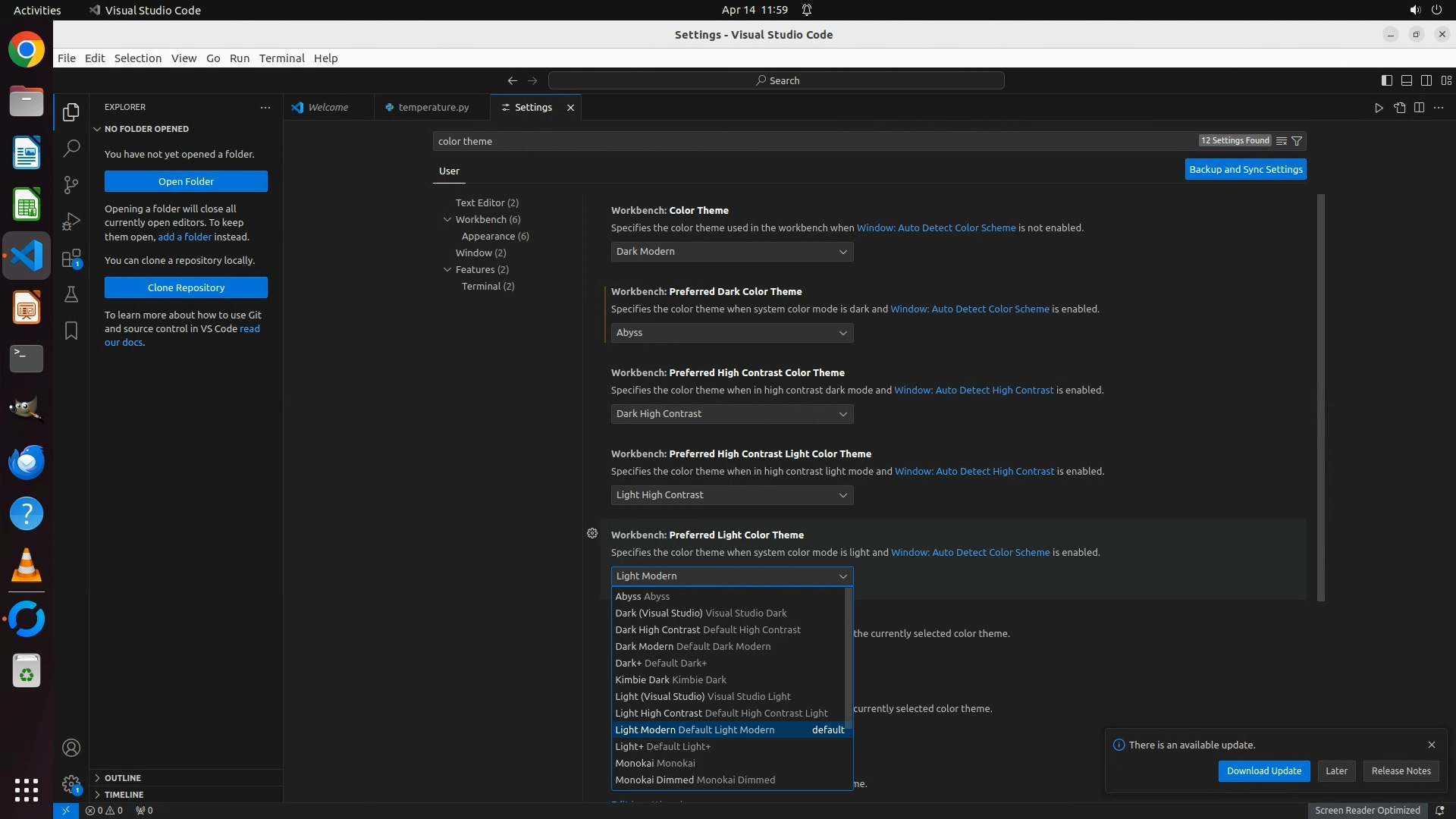Image resolution: width=1456 pixels, height=819 pixels.
Task: Toggle the secondary side bar layout
Action: point(1426,80)
